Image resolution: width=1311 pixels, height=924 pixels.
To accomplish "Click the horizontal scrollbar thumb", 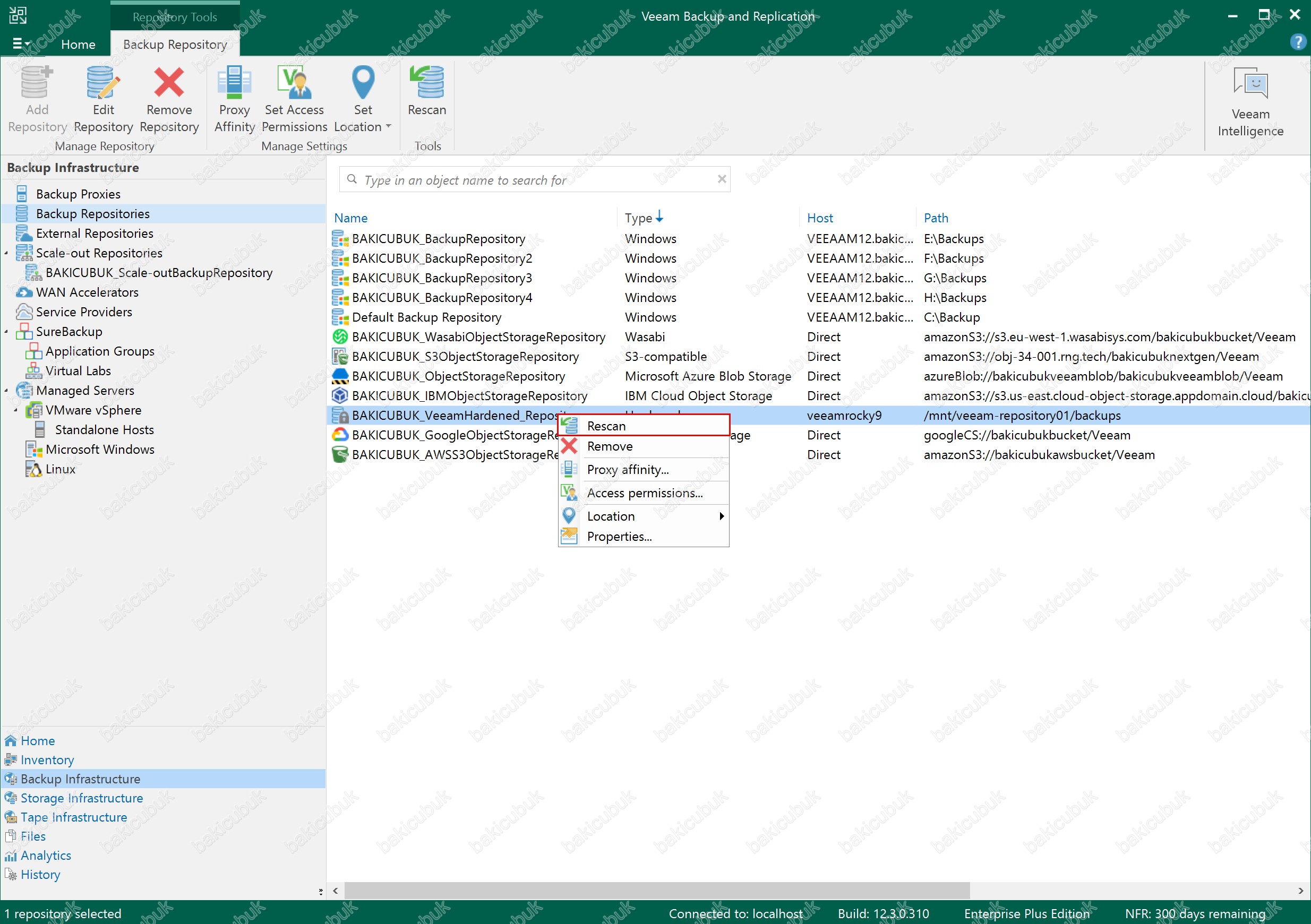I will [x=657, y=891].
